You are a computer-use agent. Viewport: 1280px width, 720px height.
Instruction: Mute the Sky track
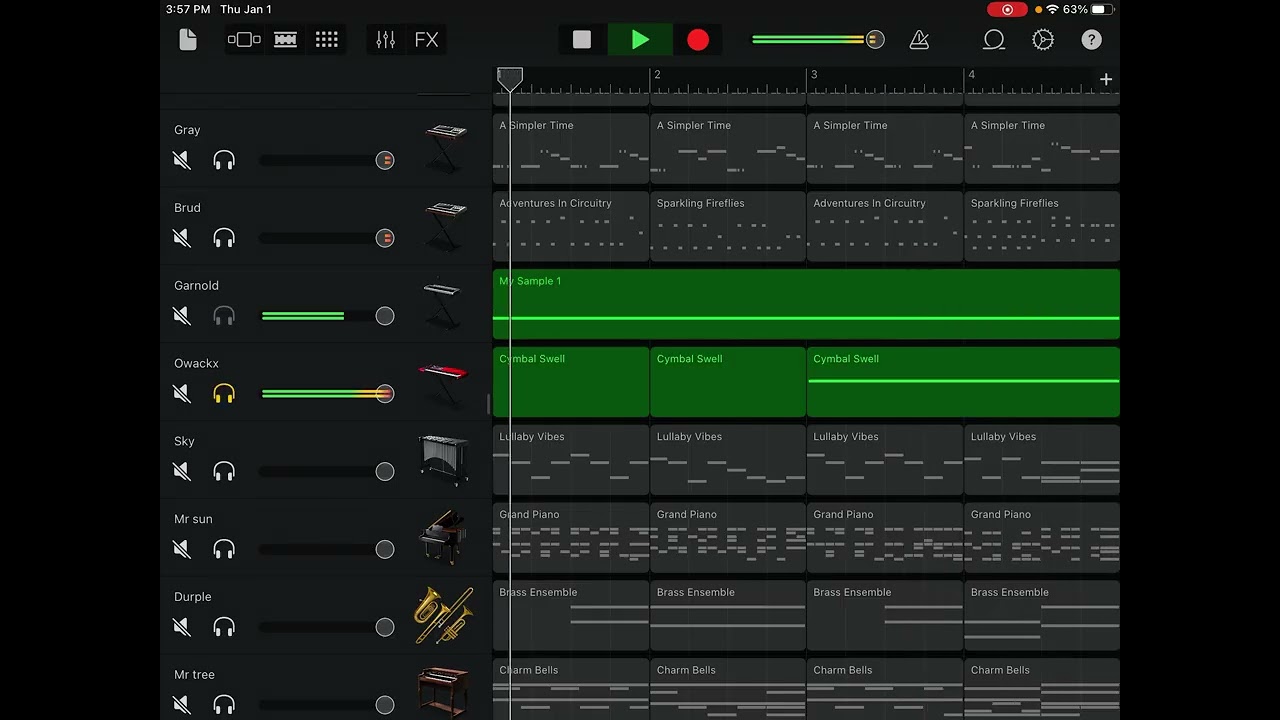pos(182,472)
